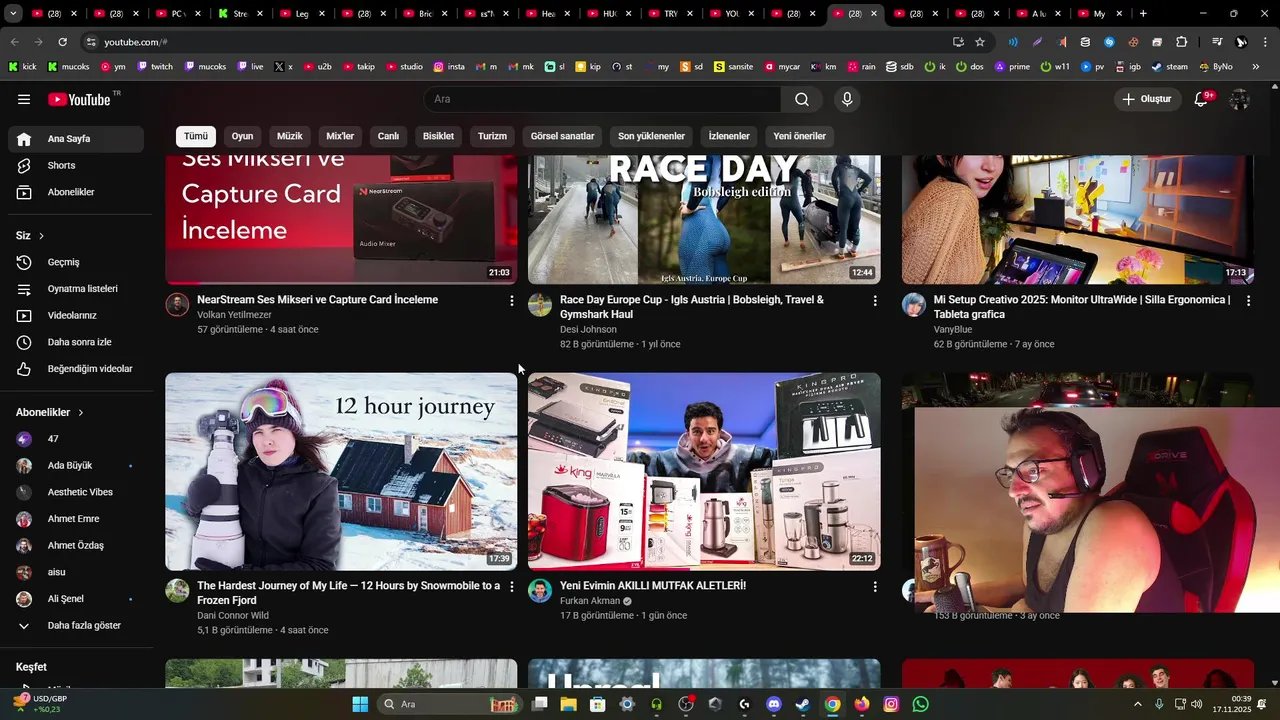Select the Canlı filter chip
This screenshot has width=1280, height=720.
pos(388,136)
